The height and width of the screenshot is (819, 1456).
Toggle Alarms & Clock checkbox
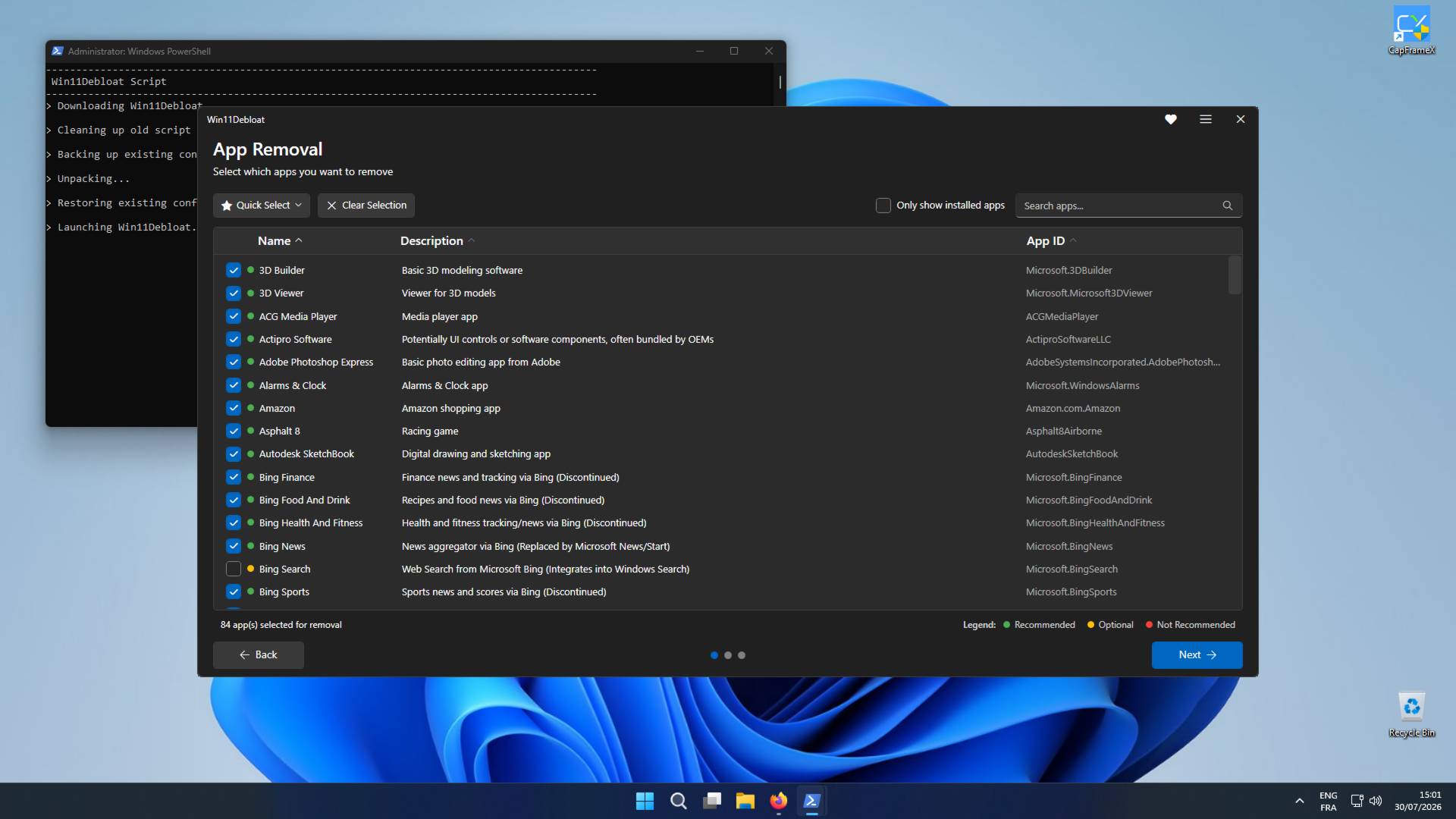click(x=234, y=385)
